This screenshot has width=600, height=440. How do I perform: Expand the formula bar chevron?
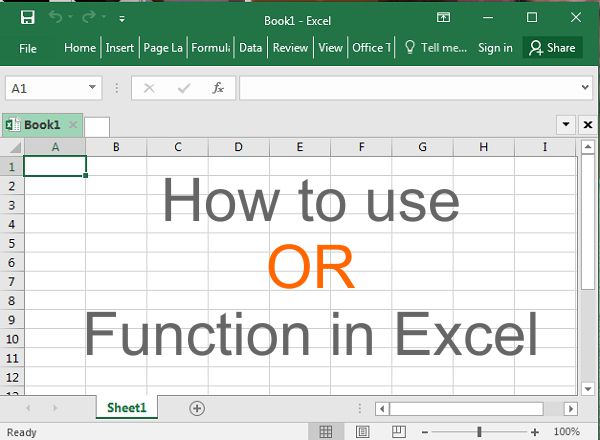pos(585,87)
